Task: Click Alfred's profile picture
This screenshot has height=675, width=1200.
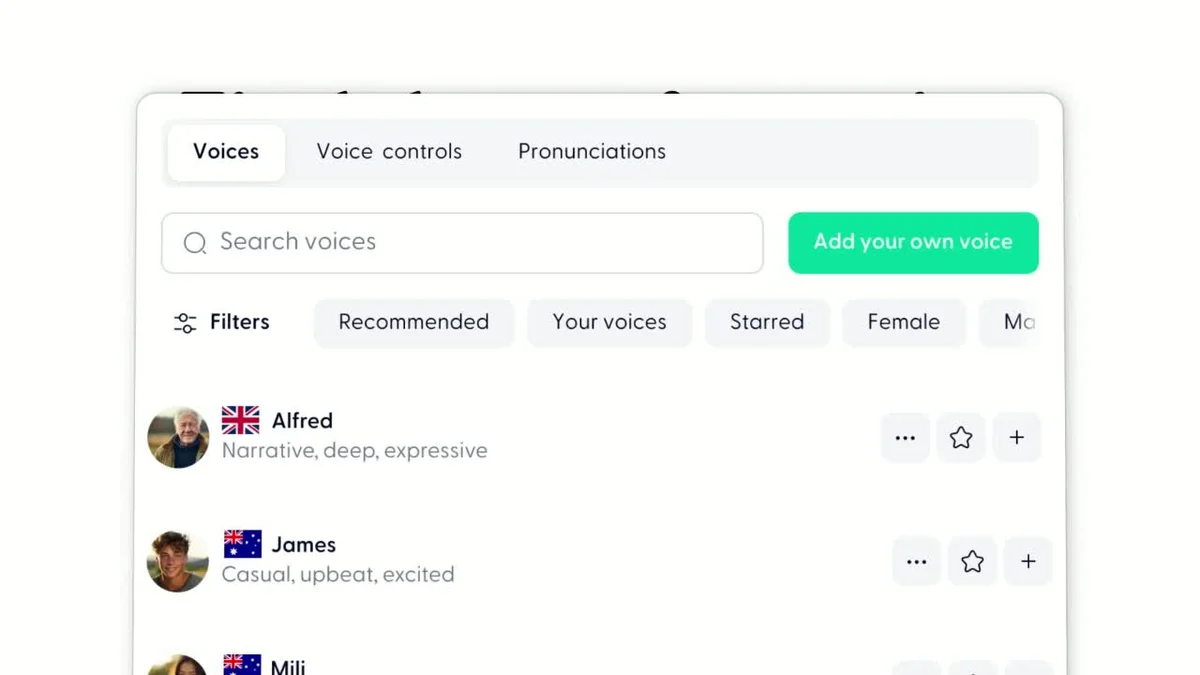Action: click(177, 437)
